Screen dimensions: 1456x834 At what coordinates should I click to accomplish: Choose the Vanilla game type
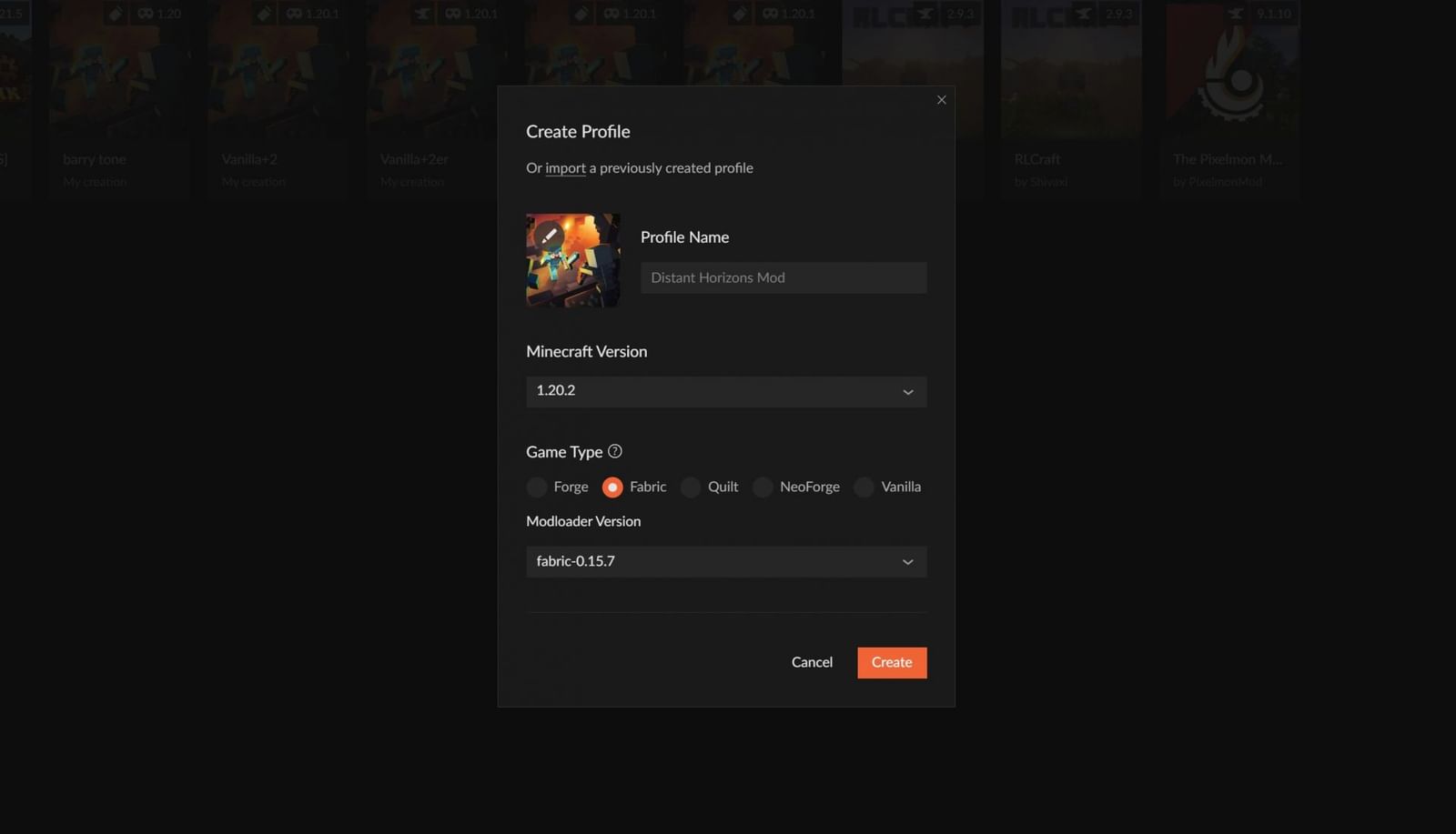pos(863,487)
